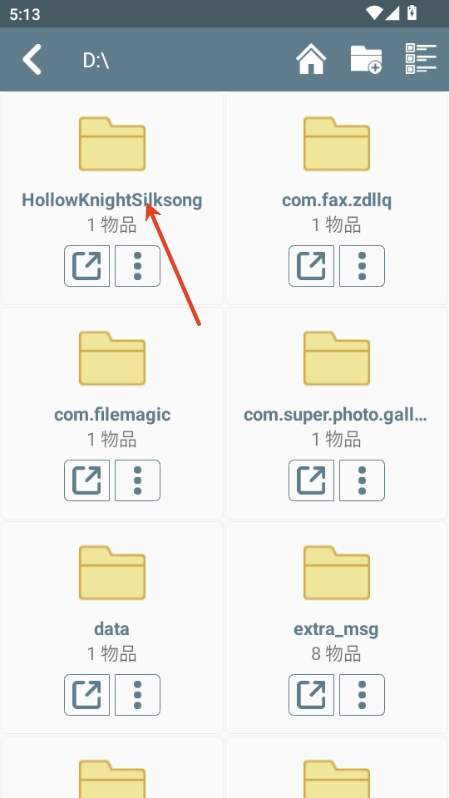Tap export icon for com.filemagic folder
Screen dimensions: 449x798
coord(87,480)
